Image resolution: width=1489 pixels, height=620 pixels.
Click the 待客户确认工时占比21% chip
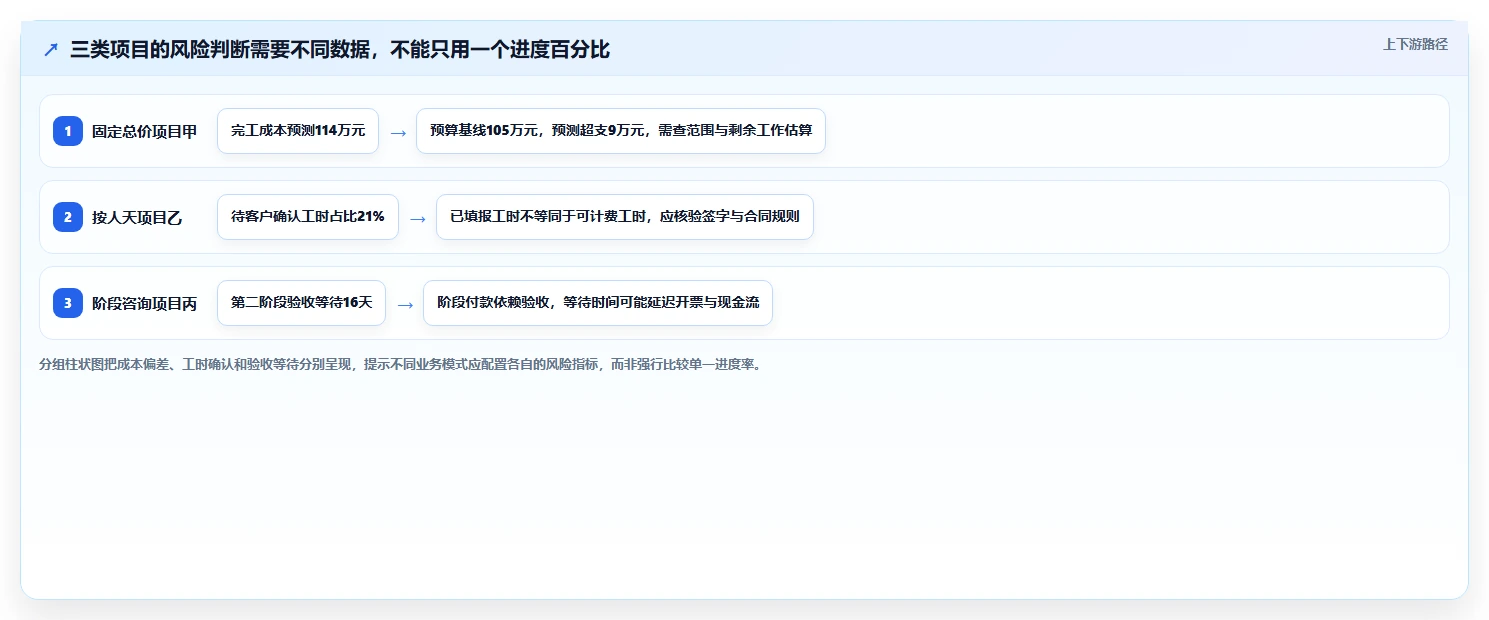tap(308, 217)
